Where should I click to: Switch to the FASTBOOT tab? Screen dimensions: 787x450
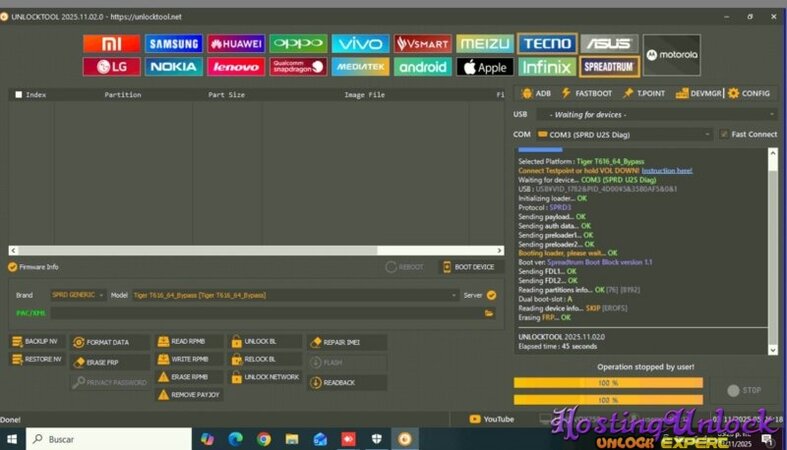point(587,93)
